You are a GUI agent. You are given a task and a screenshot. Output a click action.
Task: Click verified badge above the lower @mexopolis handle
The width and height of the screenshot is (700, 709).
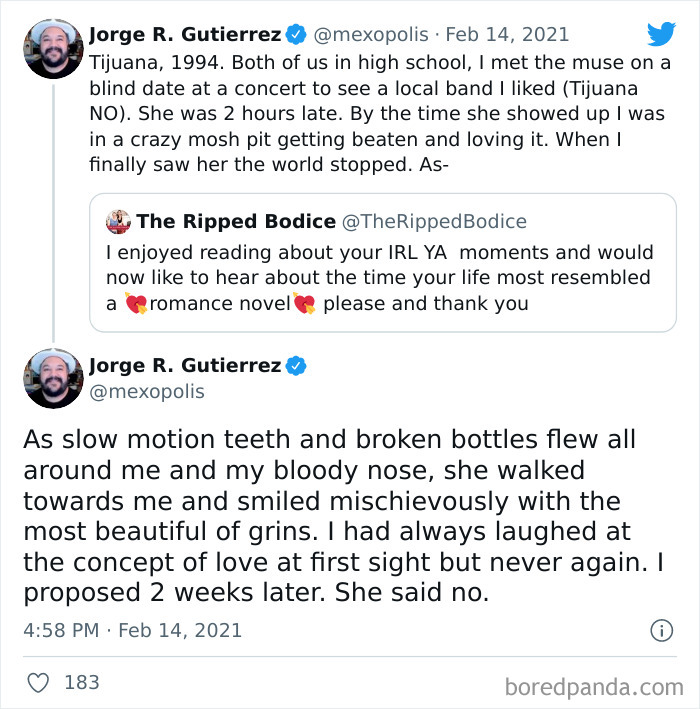[296, 366]
